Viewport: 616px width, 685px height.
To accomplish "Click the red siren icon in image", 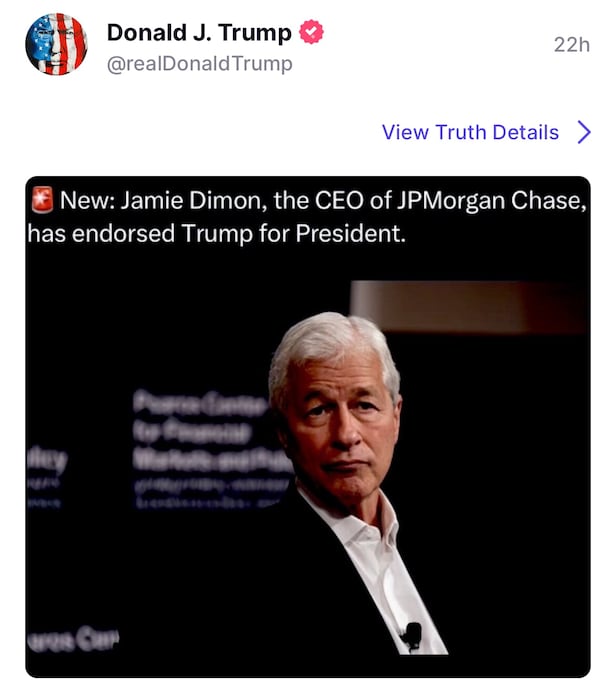I will coord(43,199).
